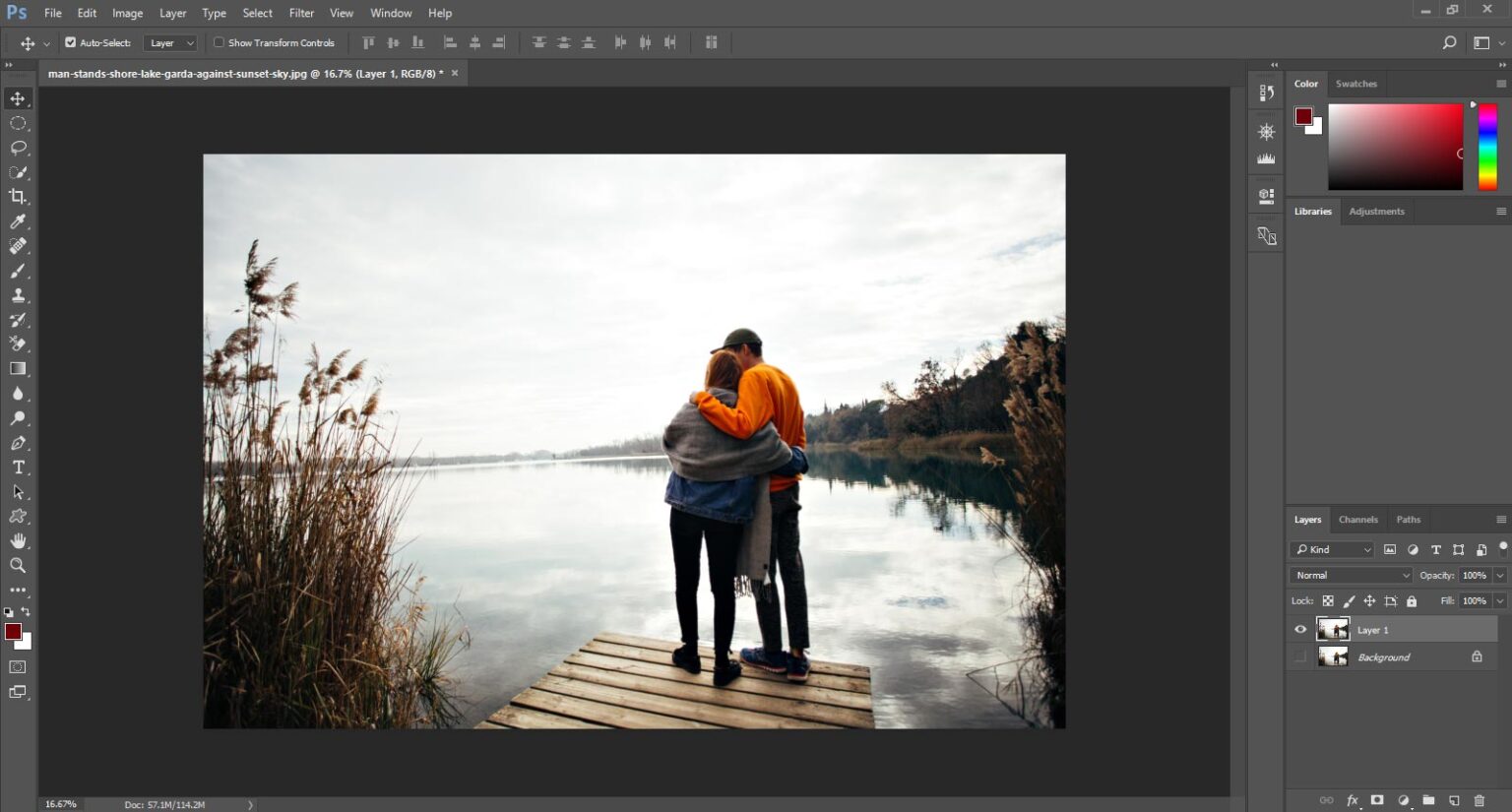Show the hidden Background layer
The width and height of the screenshot is (1512, 812).
pos(1300,656)
